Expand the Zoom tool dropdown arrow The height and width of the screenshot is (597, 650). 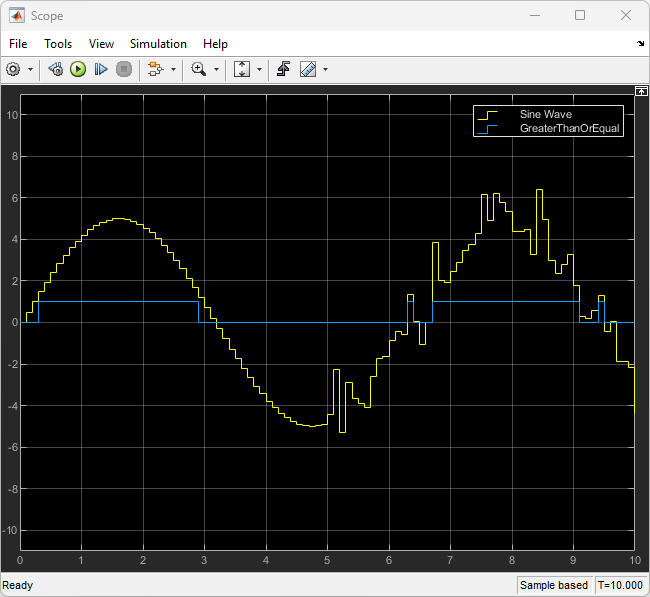(216, 70)
